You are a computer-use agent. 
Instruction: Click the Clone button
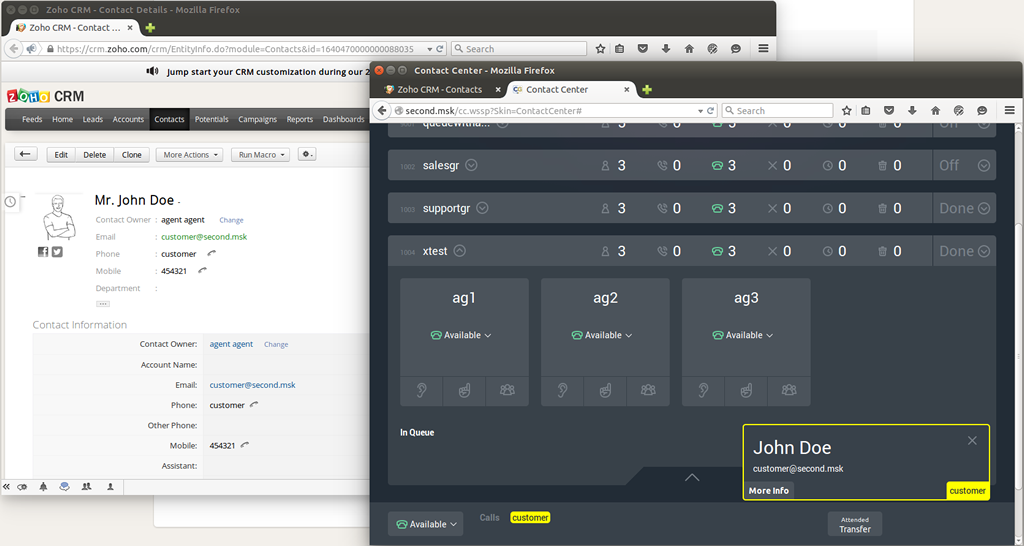[131, 155]
